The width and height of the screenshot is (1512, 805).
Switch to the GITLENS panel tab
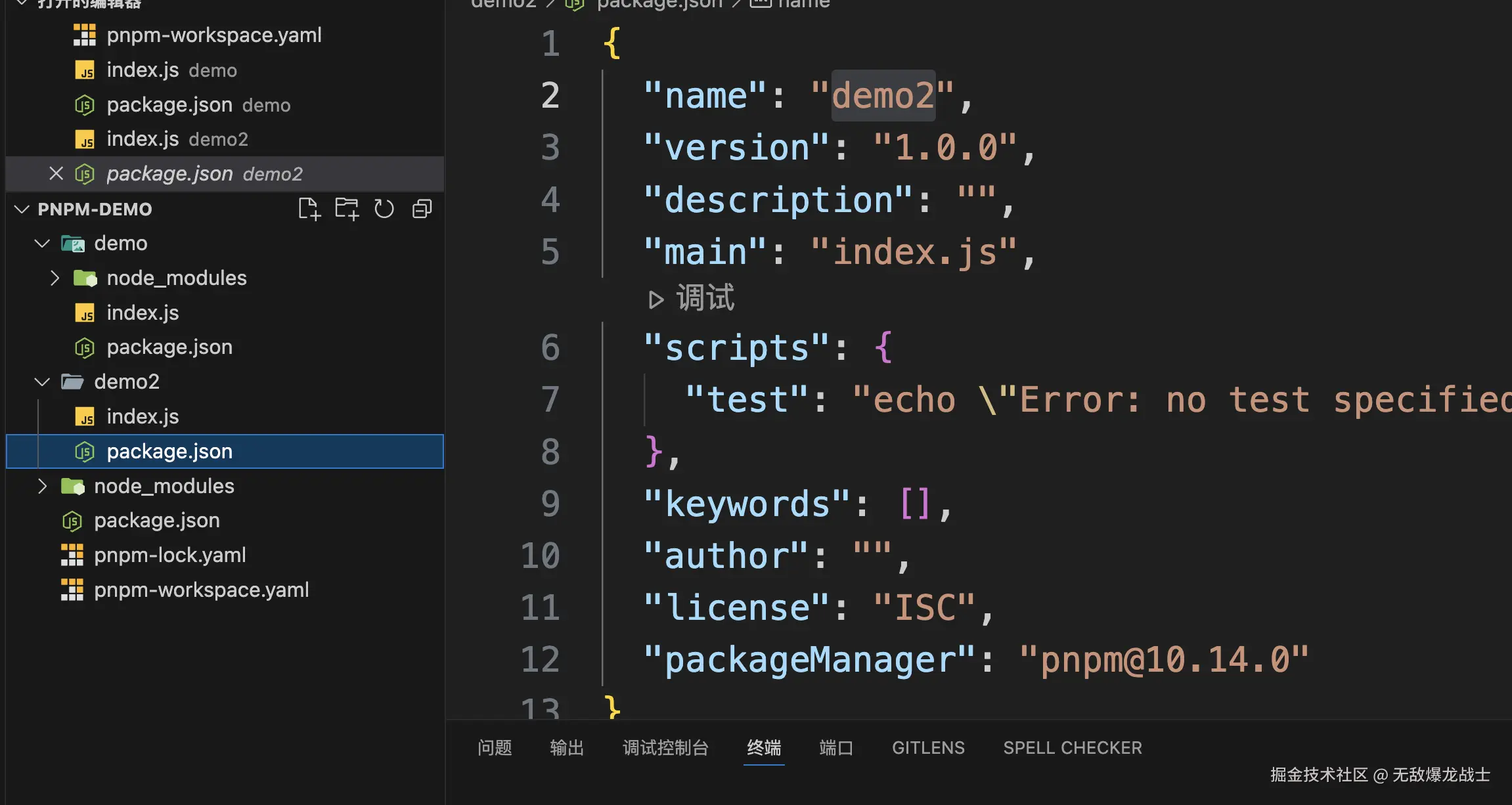927,747
